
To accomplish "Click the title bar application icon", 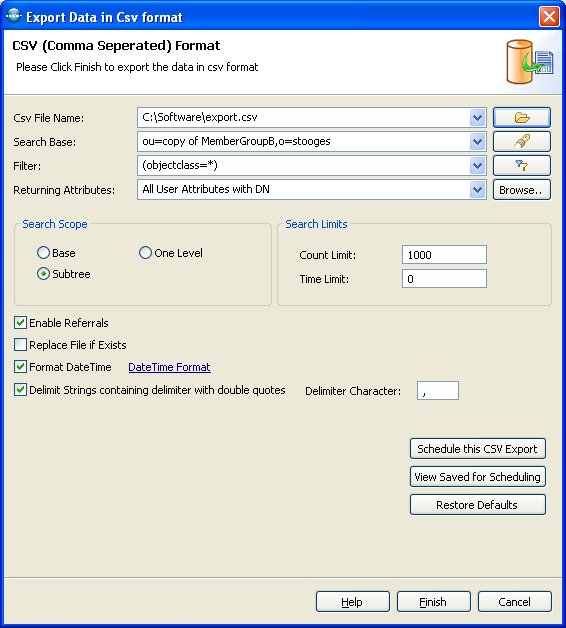I will click(14, 16).
